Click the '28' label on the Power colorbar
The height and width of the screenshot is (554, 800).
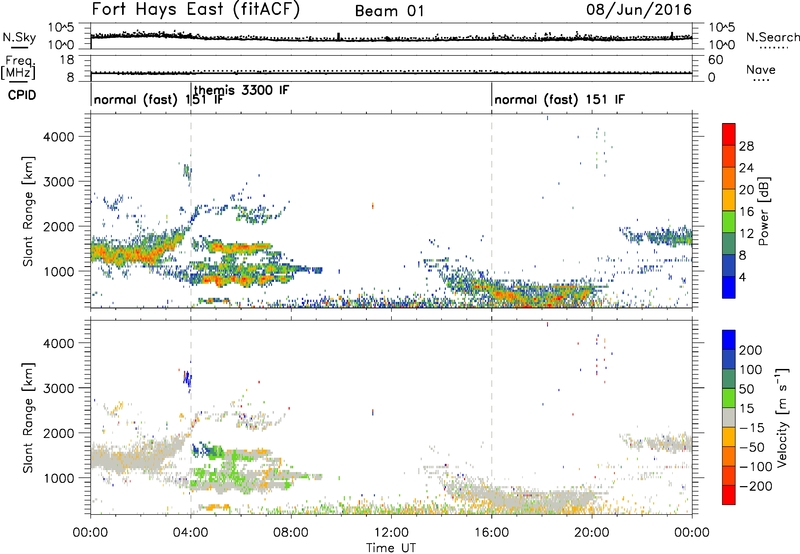746,146
